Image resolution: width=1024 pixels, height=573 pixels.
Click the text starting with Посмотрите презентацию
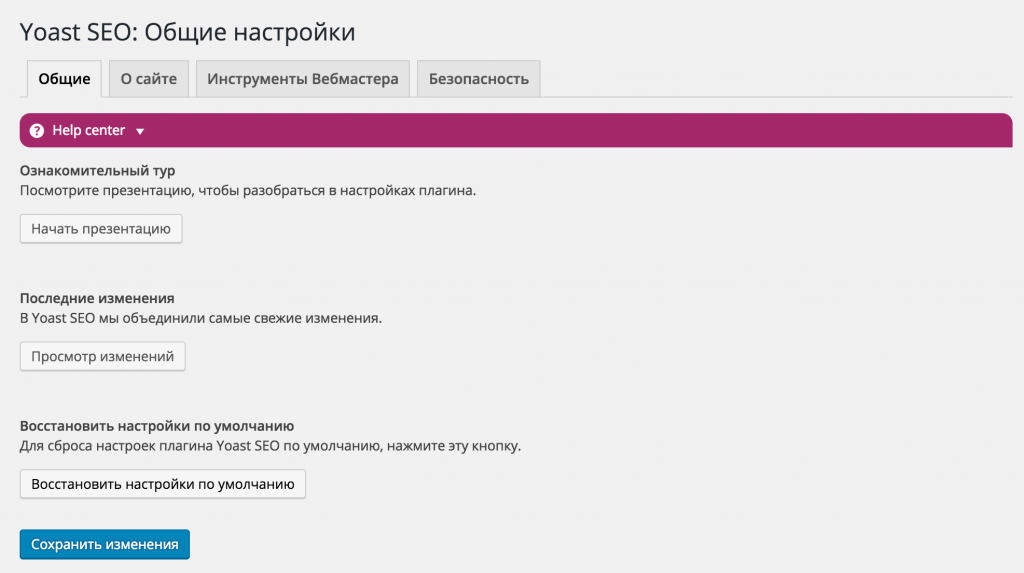(x=248, y=191)
